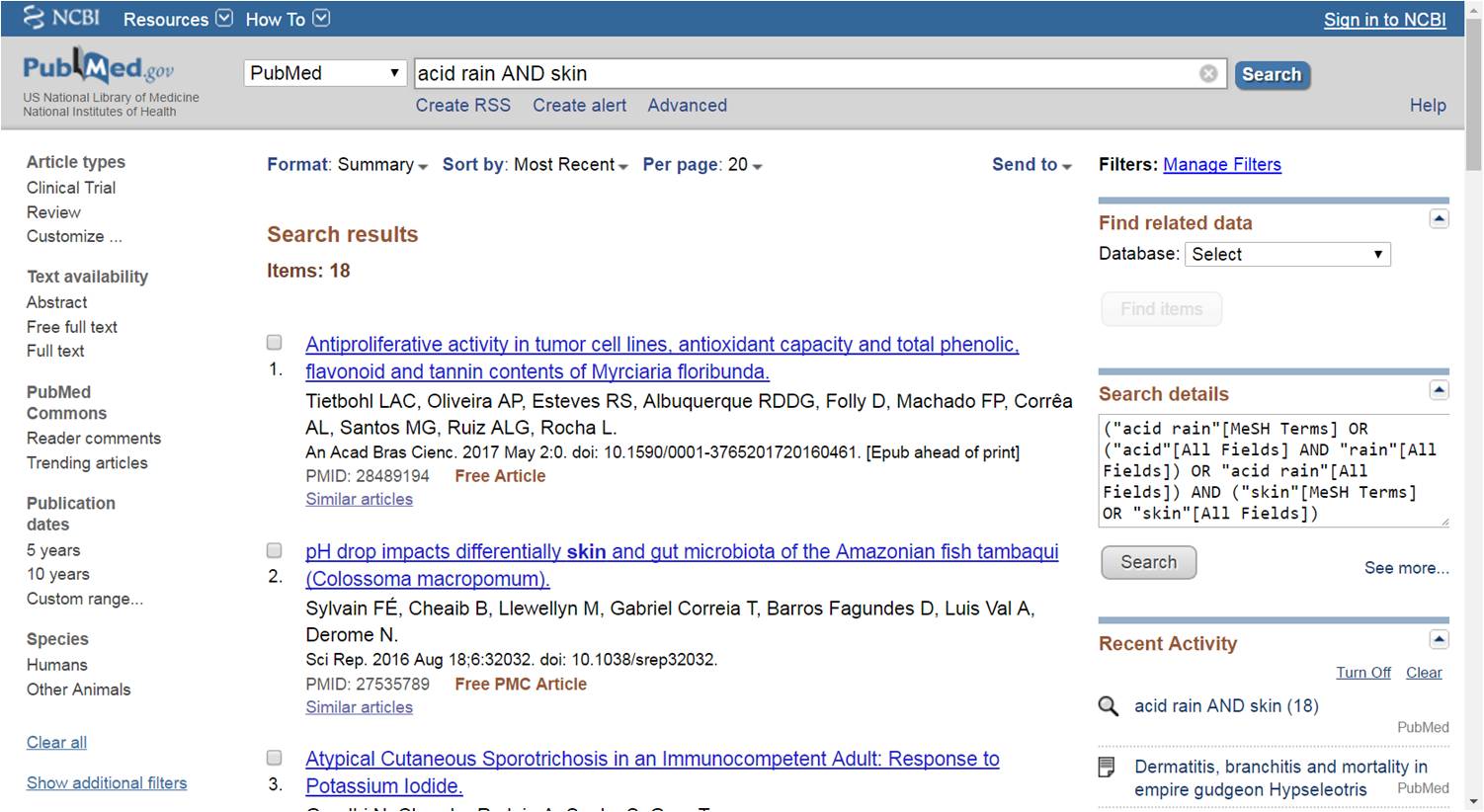Click the page vertical scrollbar down arrow
1484x812 pixels.
point(1473,801)
